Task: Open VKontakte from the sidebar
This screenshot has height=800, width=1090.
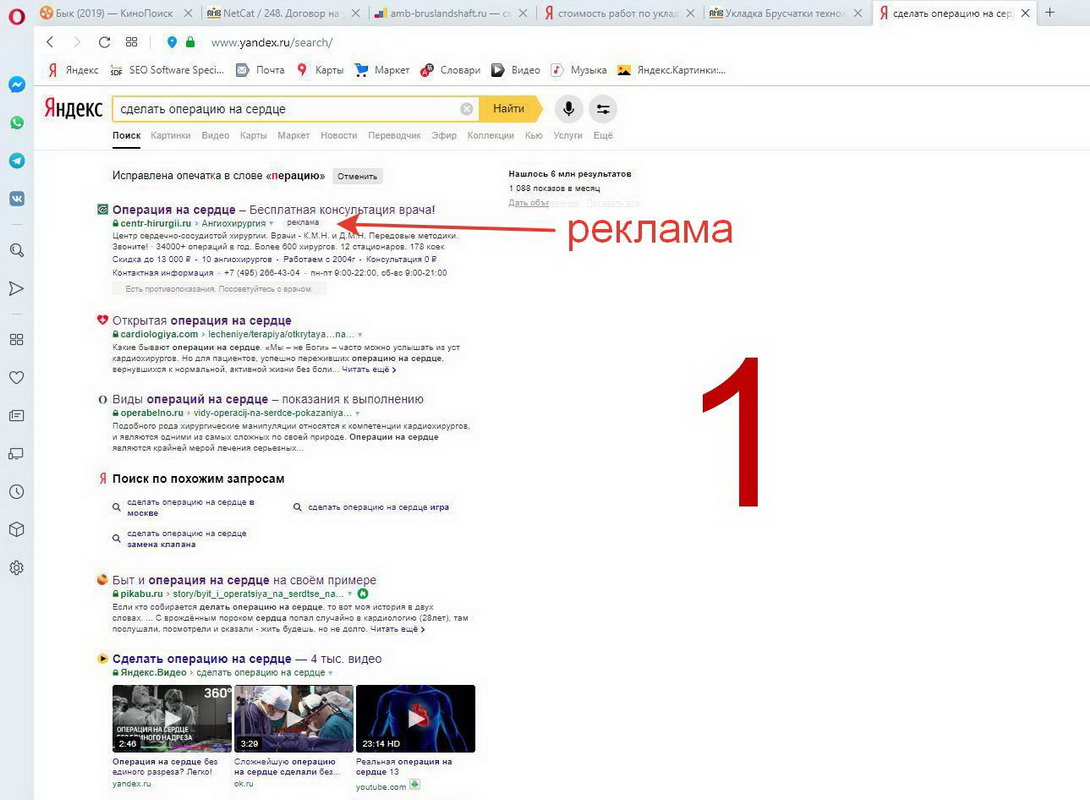Action: (16, 198)
